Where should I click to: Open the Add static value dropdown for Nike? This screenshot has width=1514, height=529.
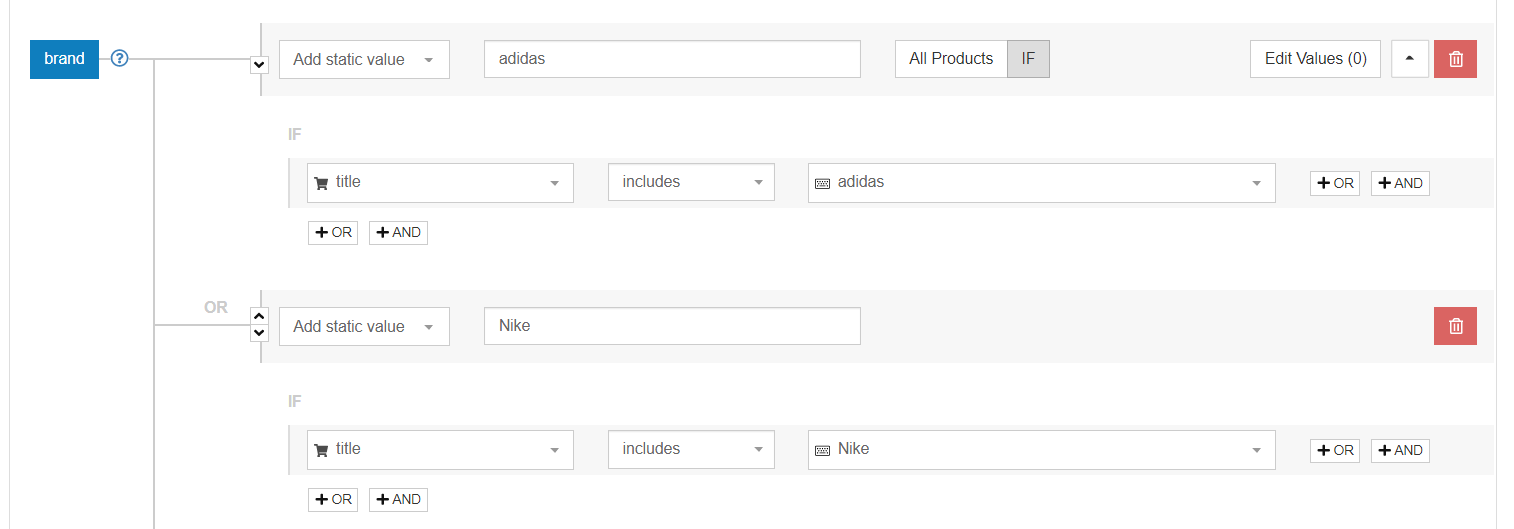pyautogui.click(x=364, y=326)
